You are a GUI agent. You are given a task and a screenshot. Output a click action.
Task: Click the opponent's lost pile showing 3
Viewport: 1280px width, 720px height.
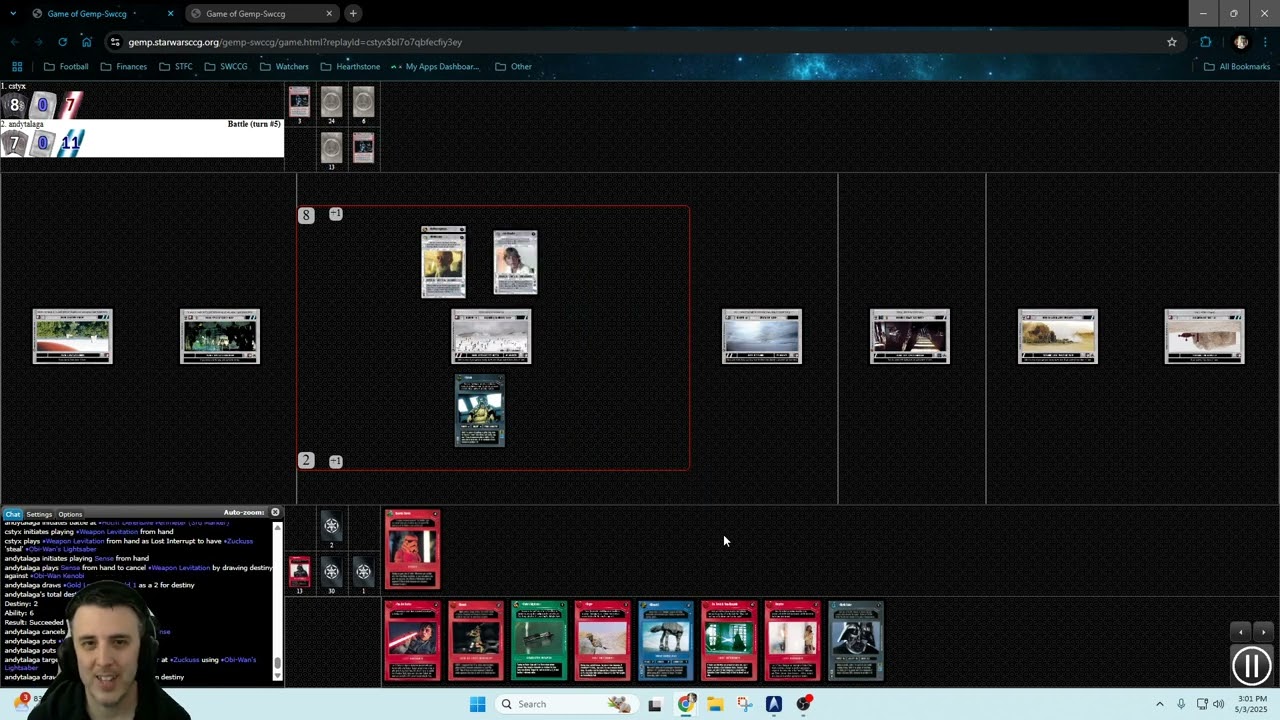pyautogui.click(x=299, y=102)
